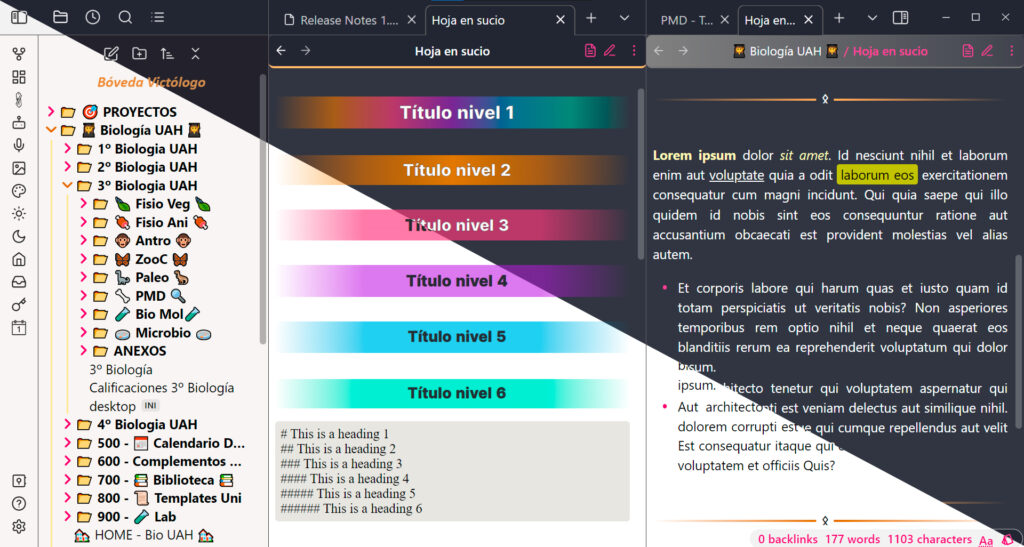Select the Antro folder
This screenshot has width=1024, height=547.
[x=153, y=241]
